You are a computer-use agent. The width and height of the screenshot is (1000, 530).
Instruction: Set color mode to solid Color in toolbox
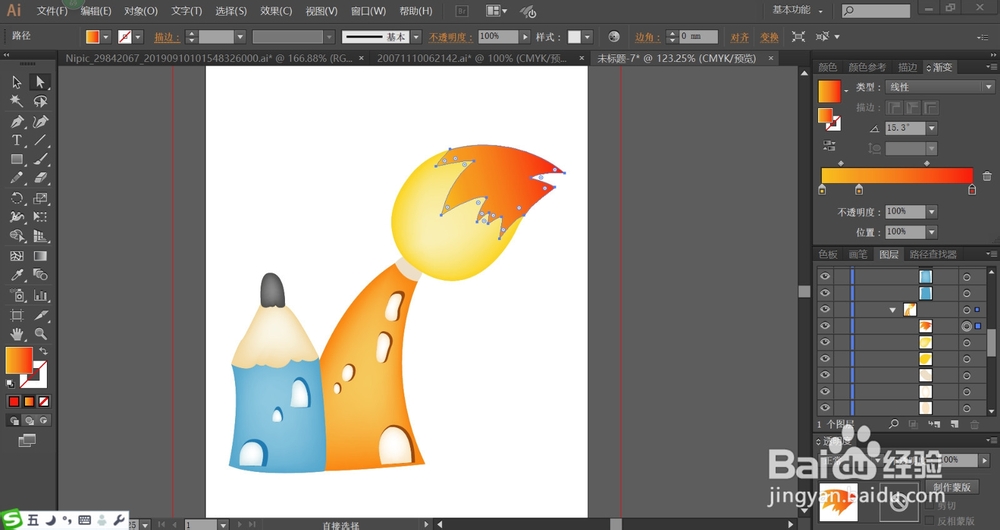tap(13, 402)
